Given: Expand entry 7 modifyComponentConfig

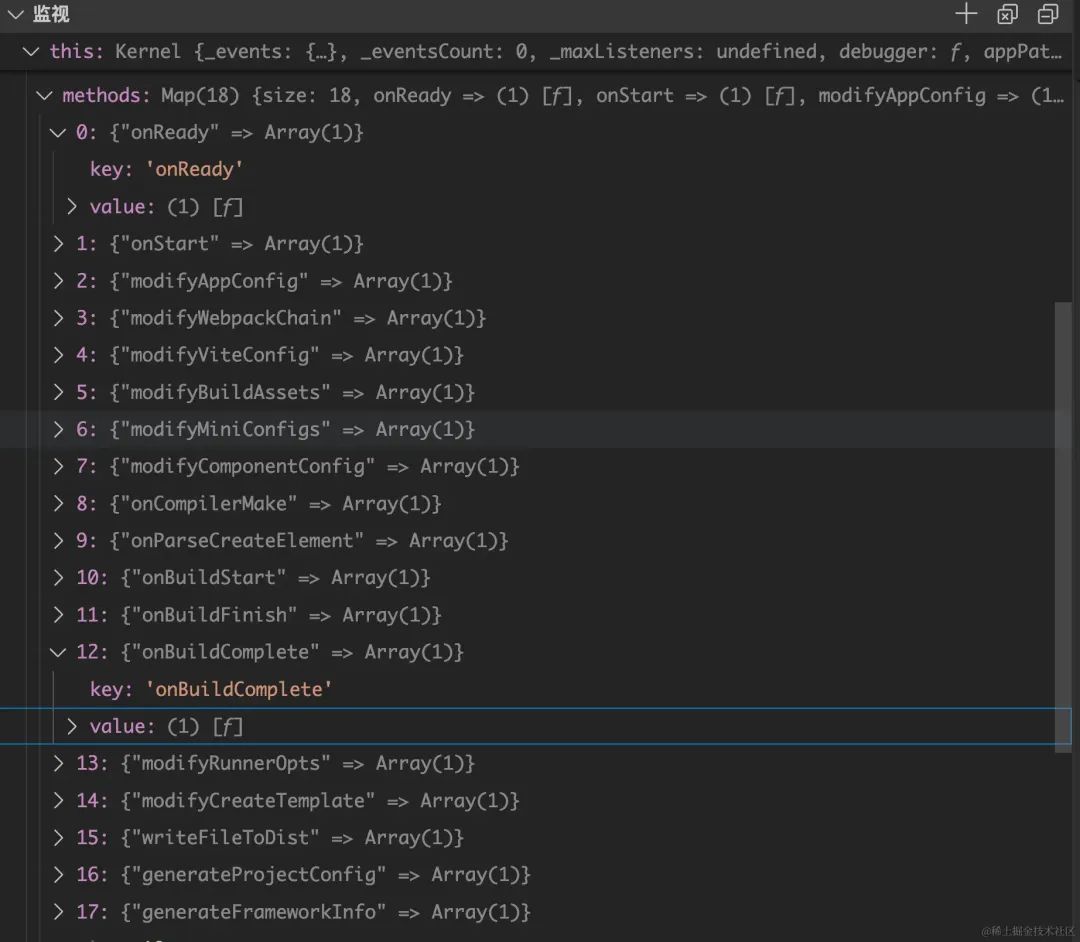Looking at the screenshot, I should coord(58,466).
